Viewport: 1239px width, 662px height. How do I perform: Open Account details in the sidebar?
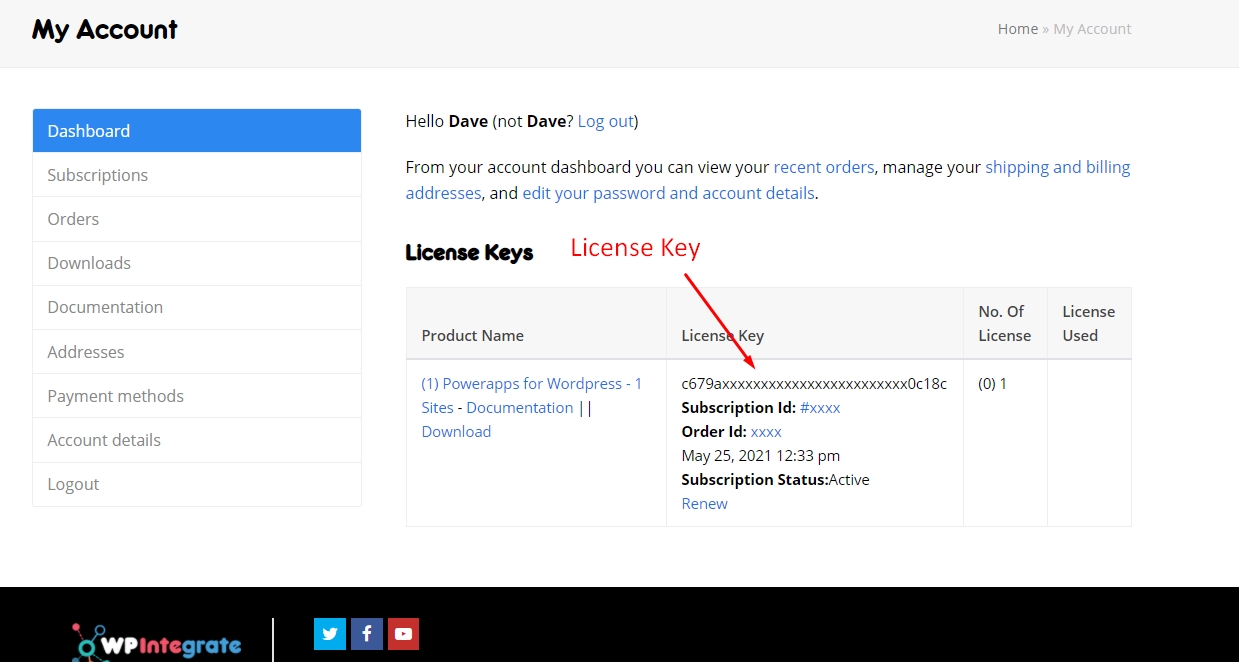(x=197, y=440)
